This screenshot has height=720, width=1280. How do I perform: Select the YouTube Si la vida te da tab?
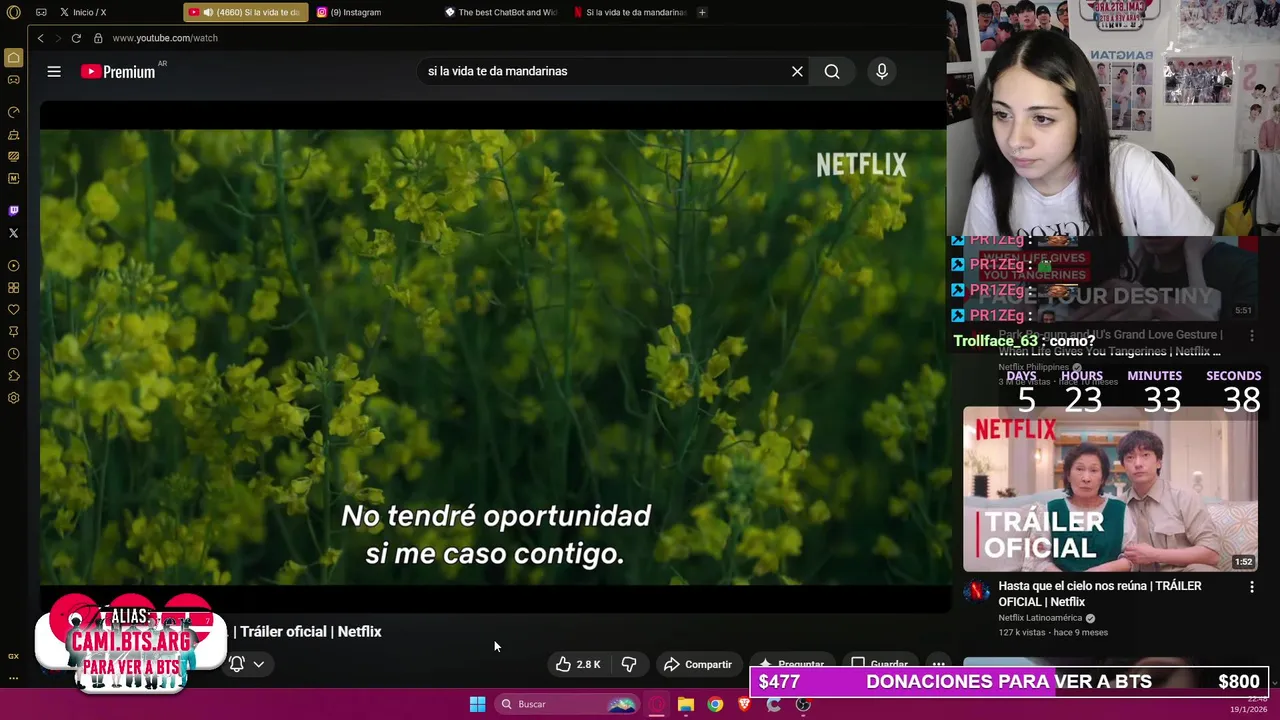[246, 12]
